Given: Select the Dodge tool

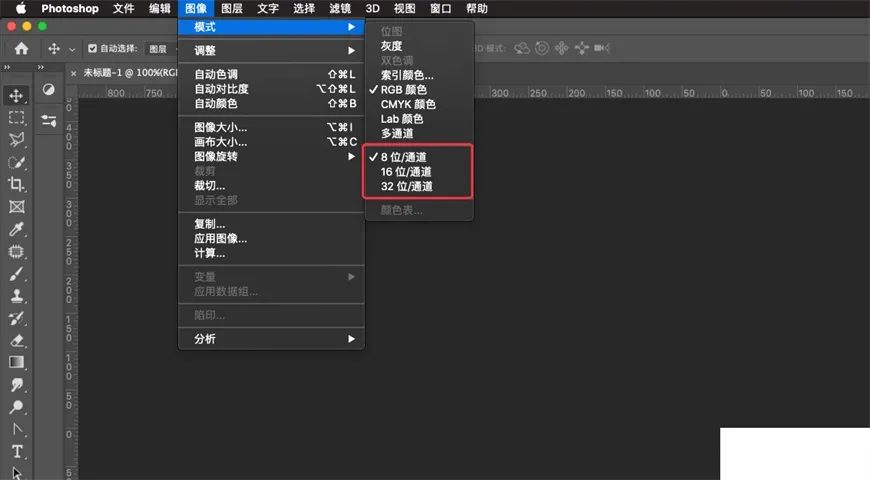Looking at the screenshot, I should coord(16,407).
